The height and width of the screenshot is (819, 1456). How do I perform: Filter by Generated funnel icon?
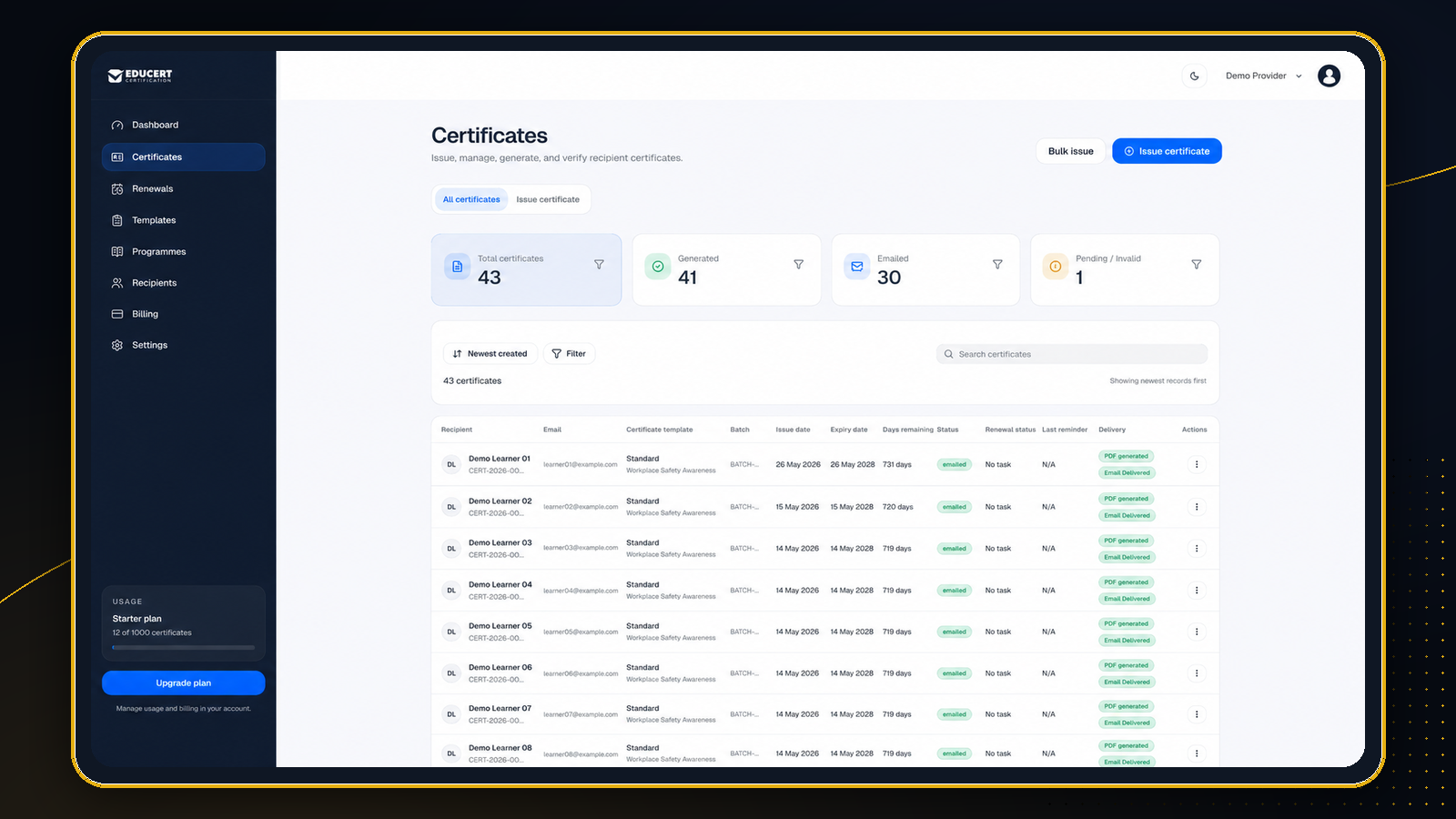pos(798,264)
